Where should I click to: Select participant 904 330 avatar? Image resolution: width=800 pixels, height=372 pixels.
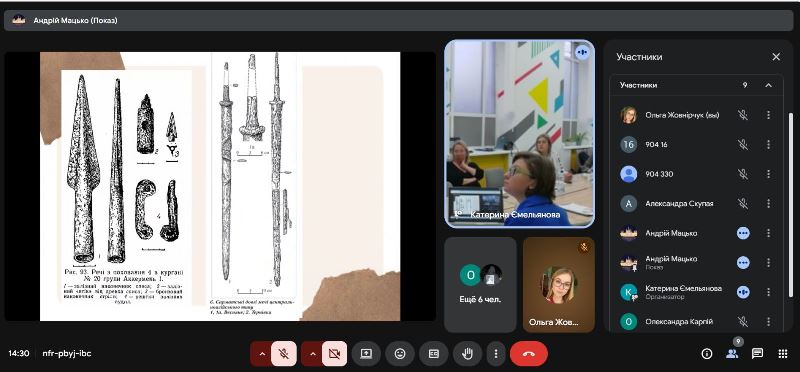coord(629,174)
